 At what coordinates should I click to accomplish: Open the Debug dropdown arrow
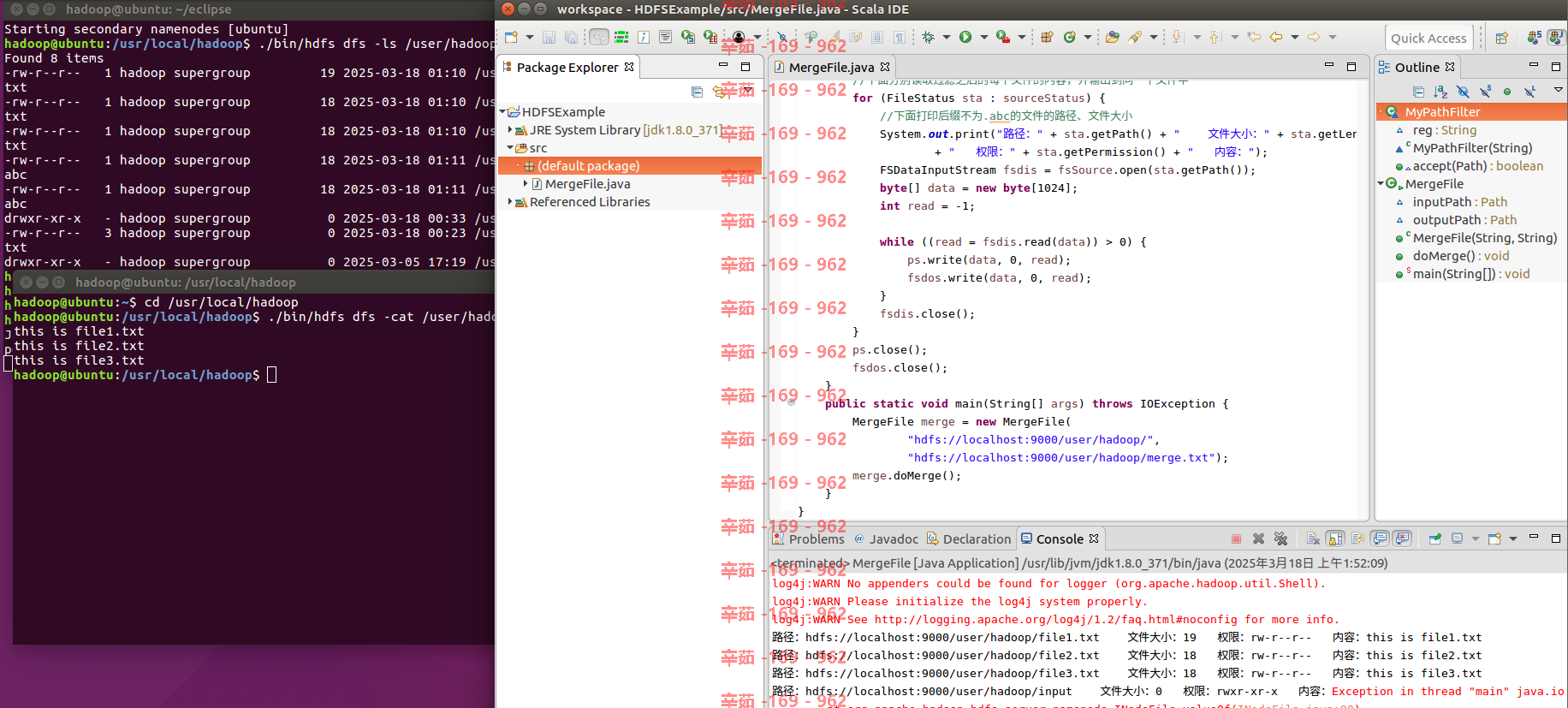947,37
